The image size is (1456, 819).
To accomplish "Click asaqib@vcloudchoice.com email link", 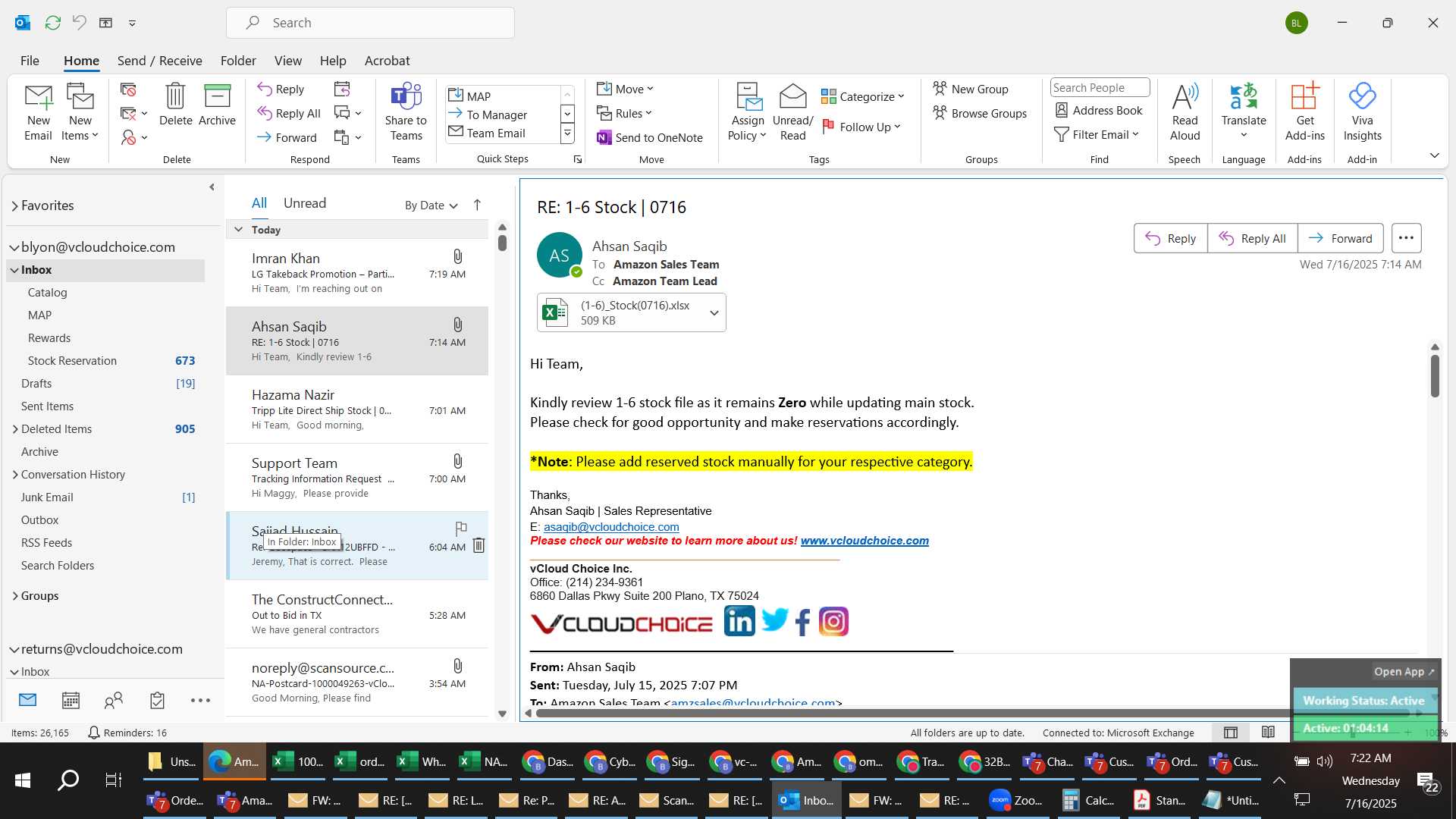I will coord(611,527).
